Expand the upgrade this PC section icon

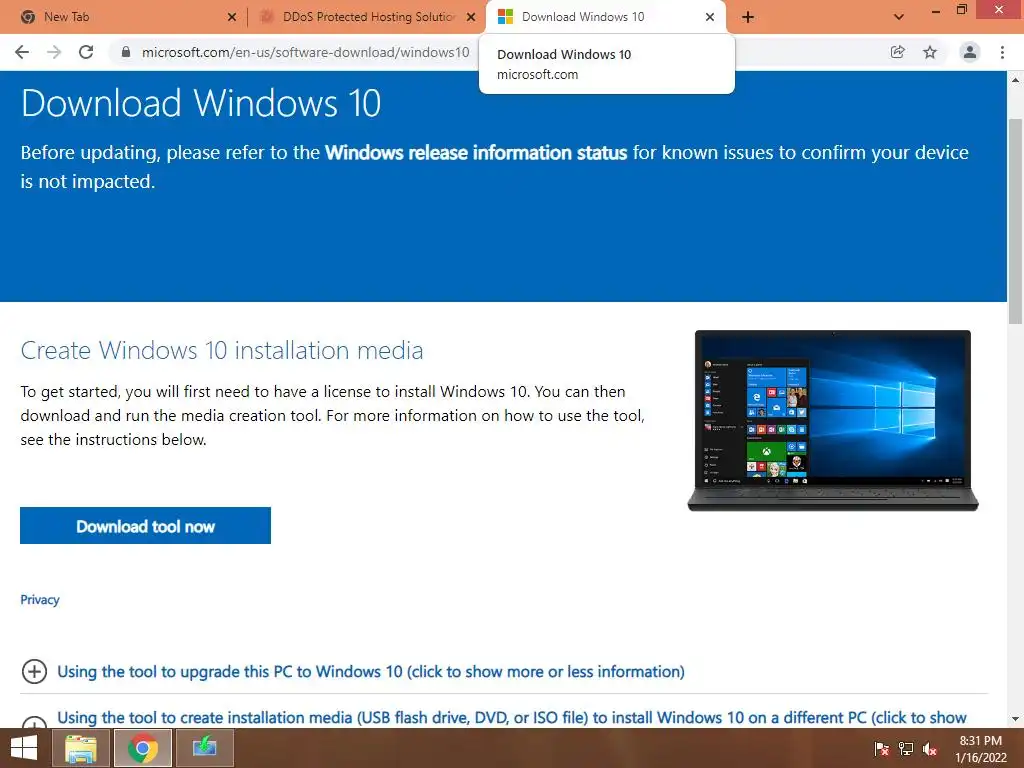coord(34,671)
